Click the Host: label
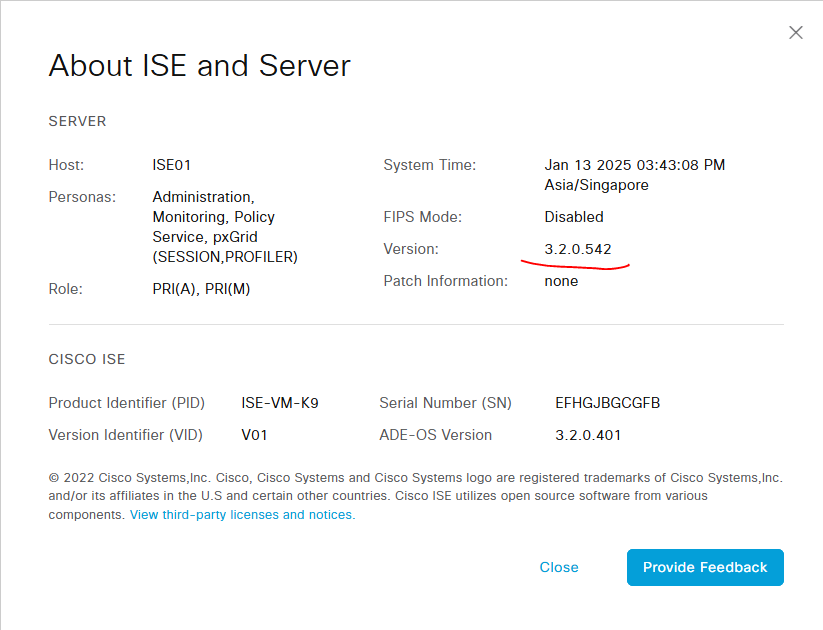The image size is (823, 630). pos(66,165)
